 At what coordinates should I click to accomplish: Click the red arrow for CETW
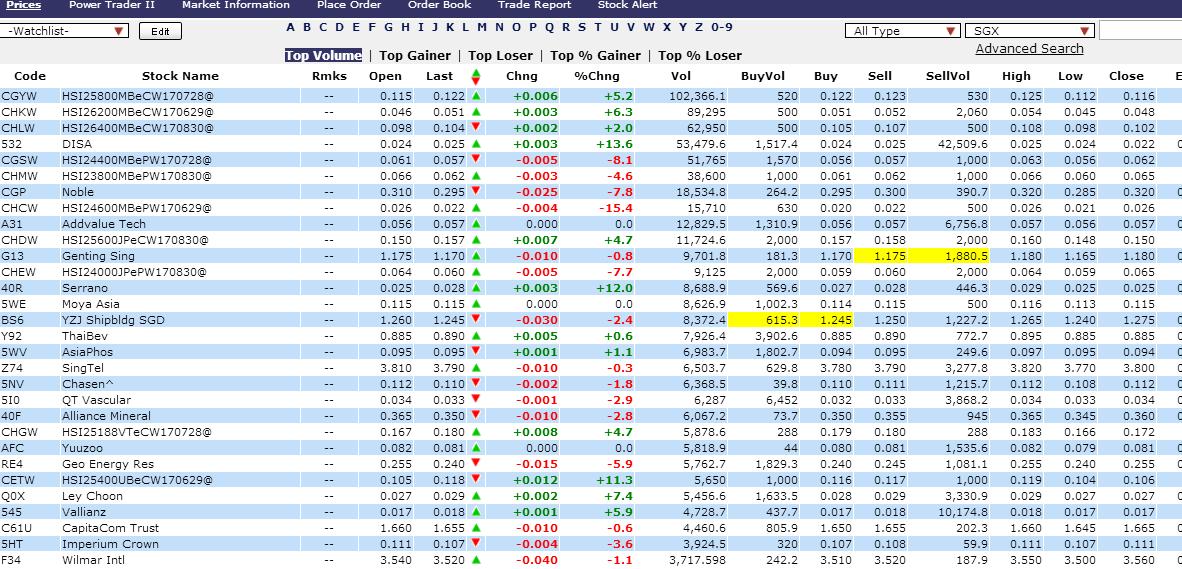pos(476,479)
